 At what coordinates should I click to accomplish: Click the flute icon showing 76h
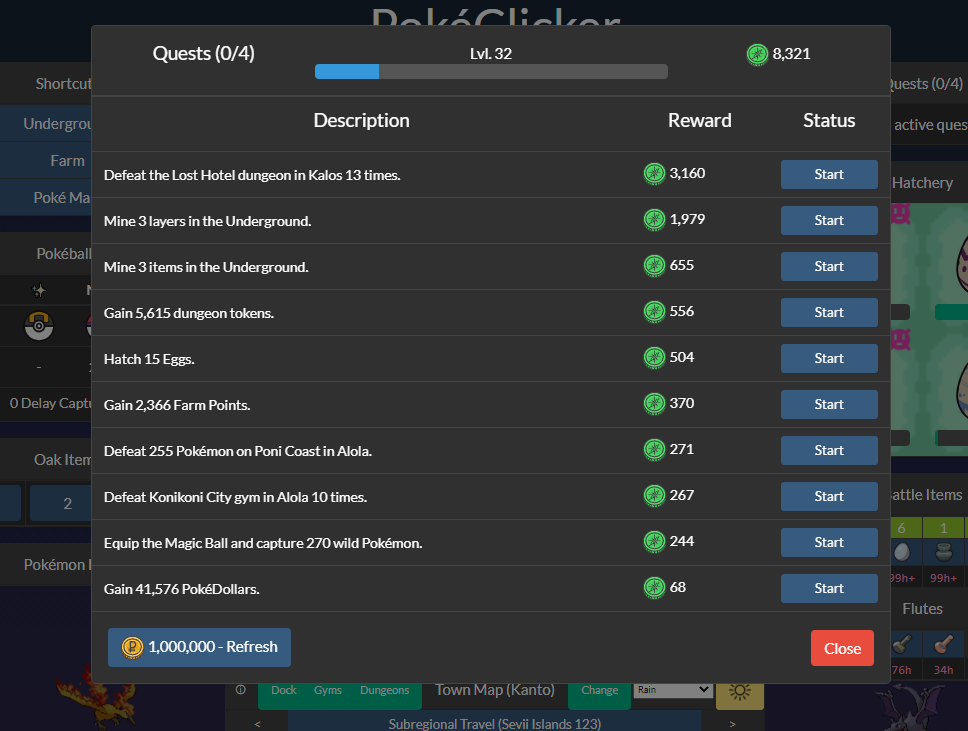[x=901, y=645]
